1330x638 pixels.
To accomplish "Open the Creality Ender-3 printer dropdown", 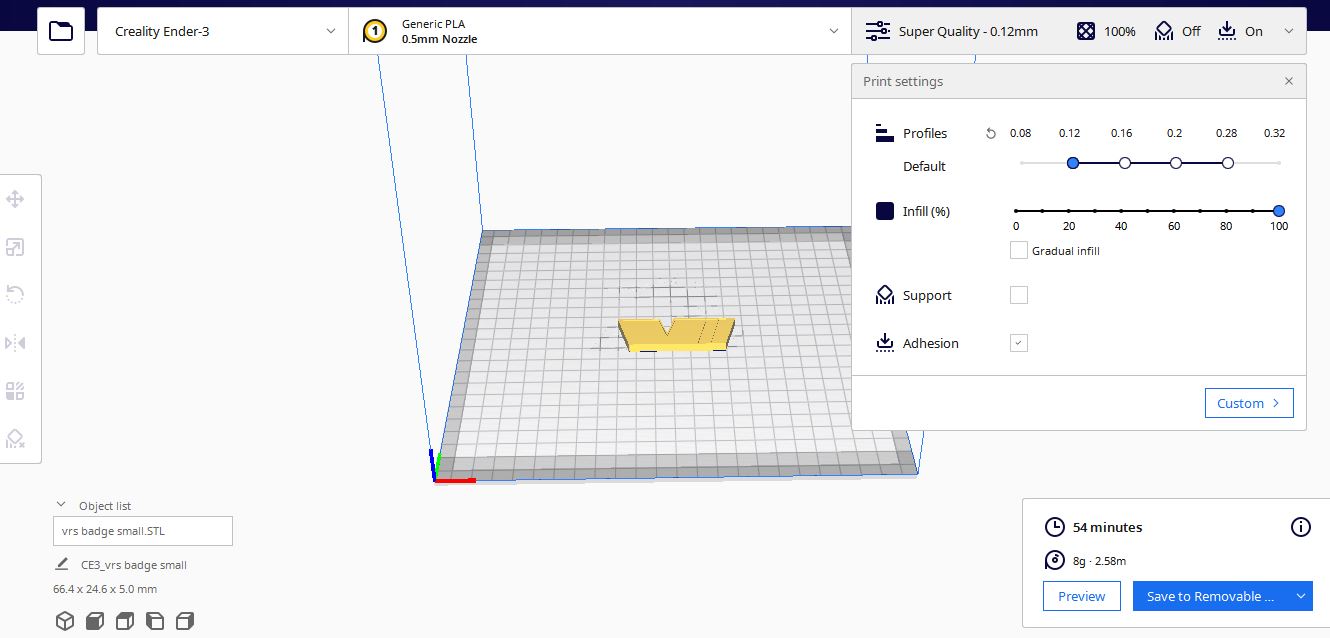I will click(222, 31).
